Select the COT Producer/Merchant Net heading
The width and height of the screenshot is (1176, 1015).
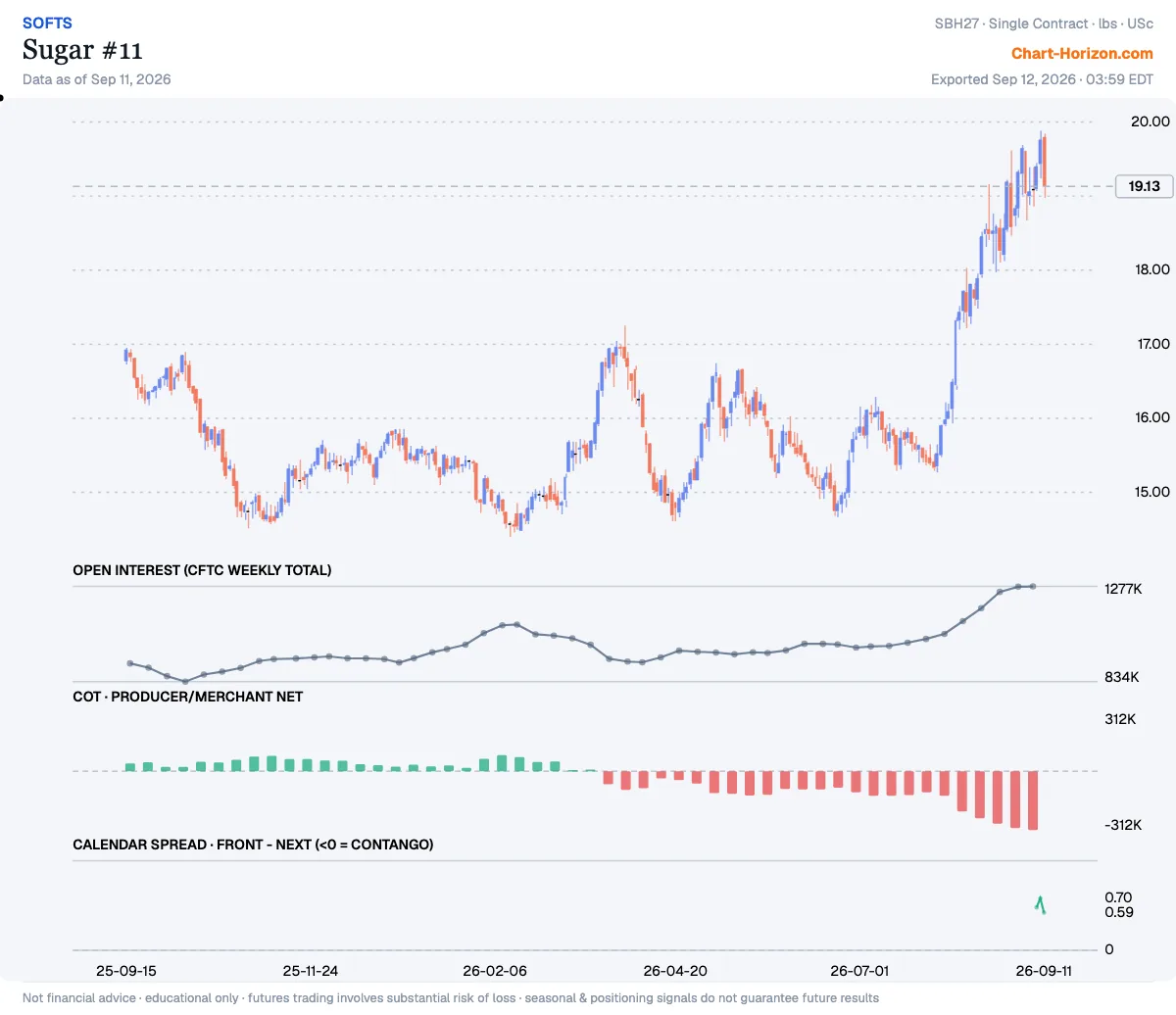tap(188, 697)
